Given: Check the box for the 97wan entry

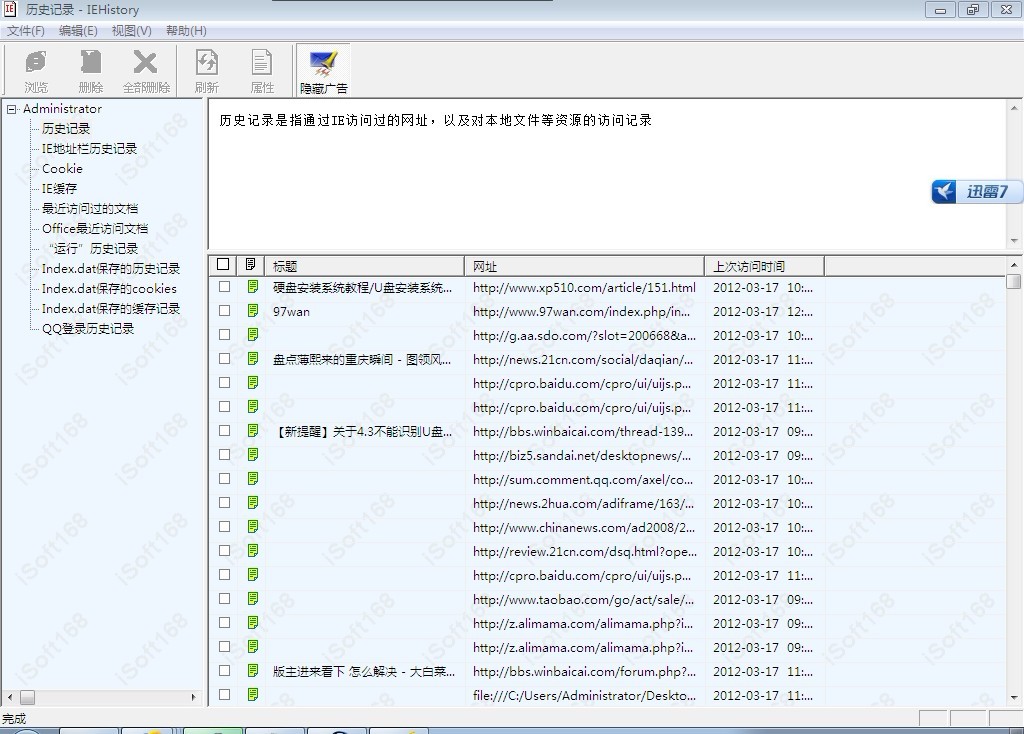Looking at the screenshot, I should click(x=224, y=311).
